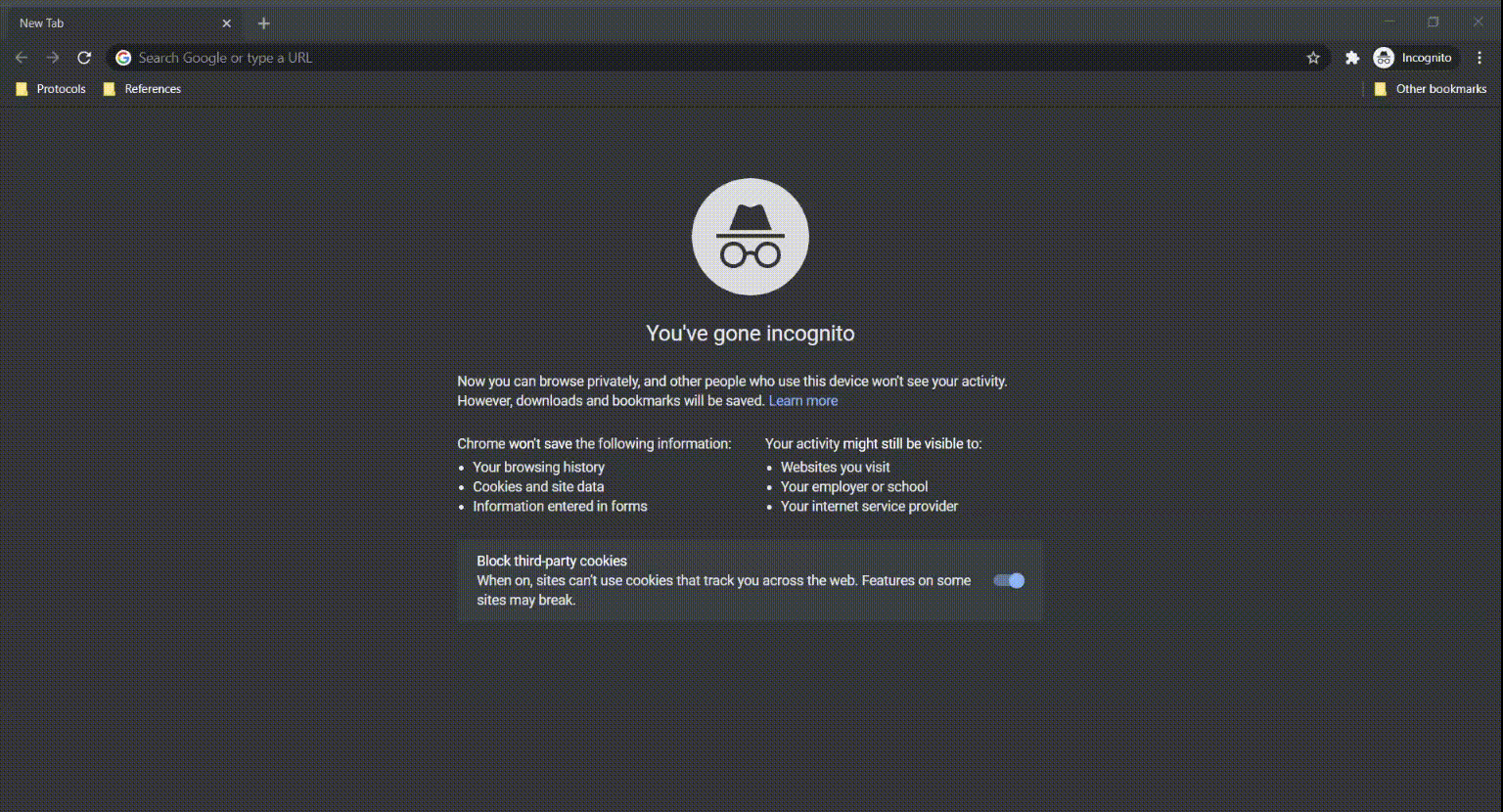1503x812 pixels.
Task: Open the References bookmarks folder
Action: [143, 88]
